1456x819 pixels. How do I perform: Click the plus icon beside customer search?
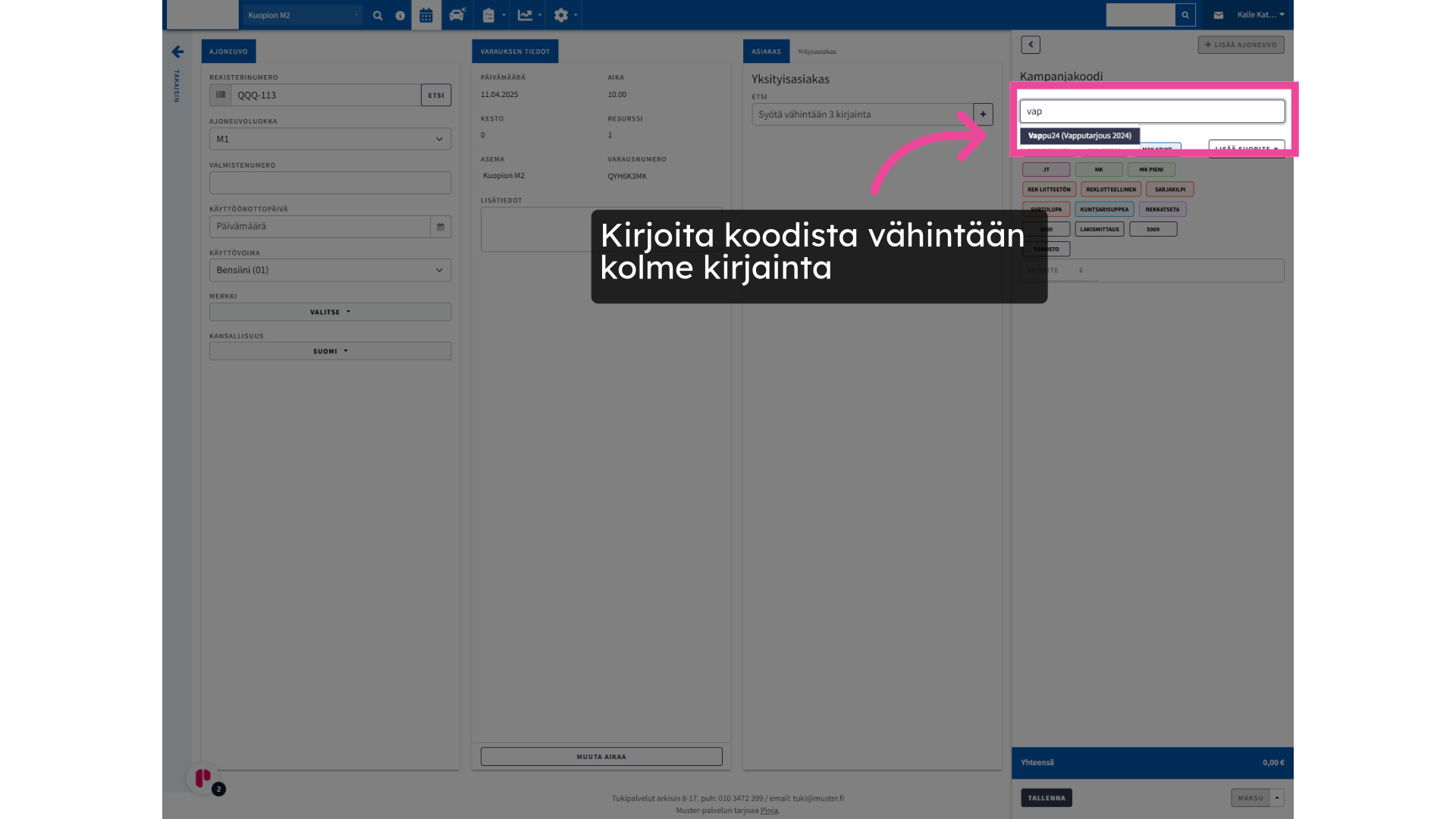[x=983, y=115]
